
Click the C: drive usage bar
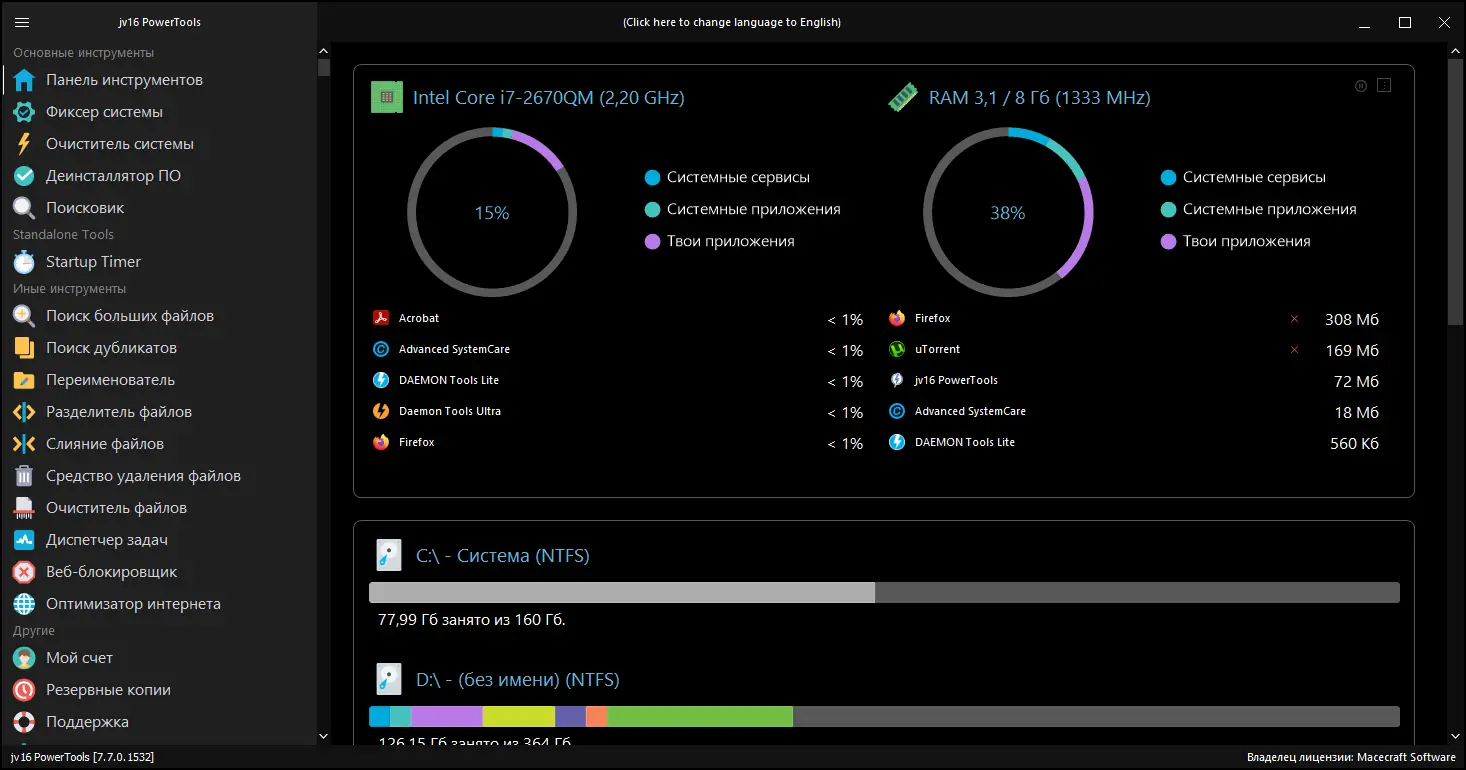pyautogui.click(x=884, y=592)
